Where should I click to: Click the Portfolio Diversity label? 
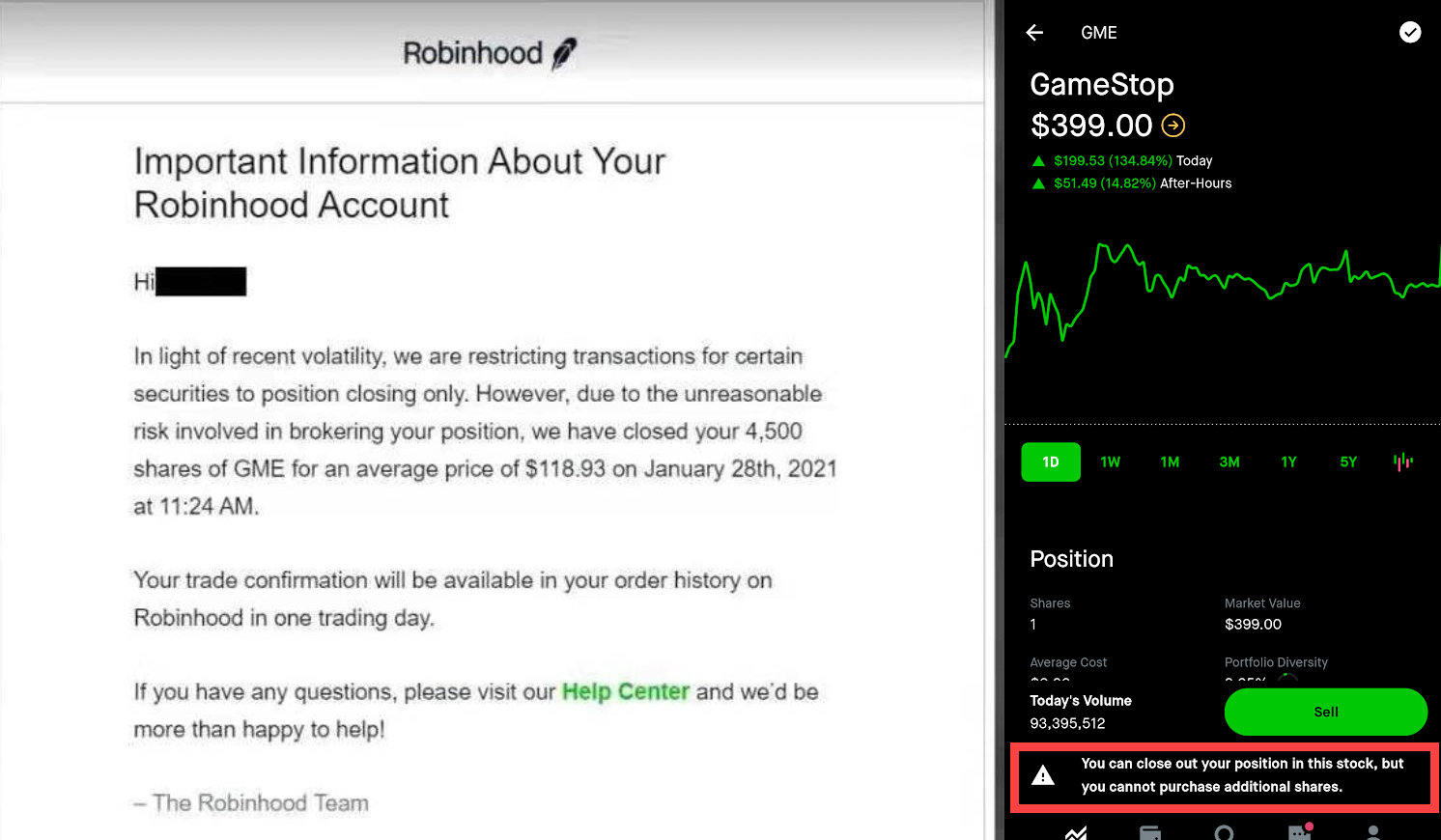pos(1276,662)
